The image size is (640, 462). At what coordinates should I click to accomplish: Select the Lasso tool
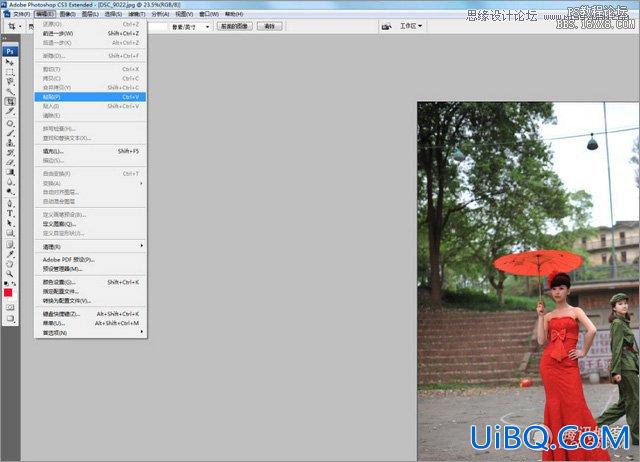tap(10, 82)
